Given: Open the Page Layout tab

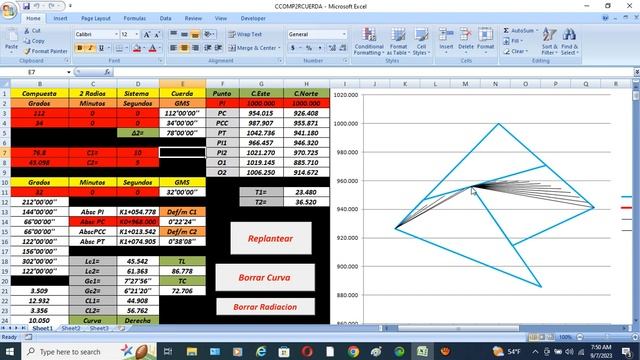Looking at the screenshot, I should (96, 18).
